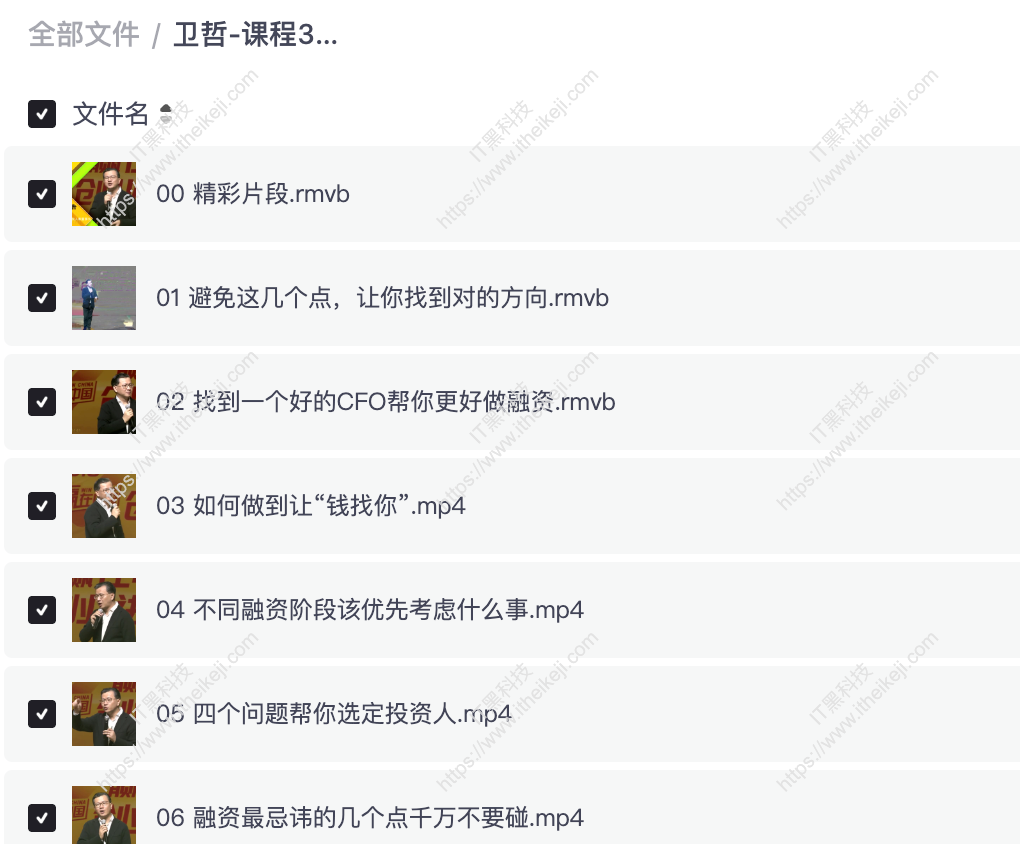Go to 全部文件 in the breadcrumb
Screen dimensions: 1020x844
(84, 34)
